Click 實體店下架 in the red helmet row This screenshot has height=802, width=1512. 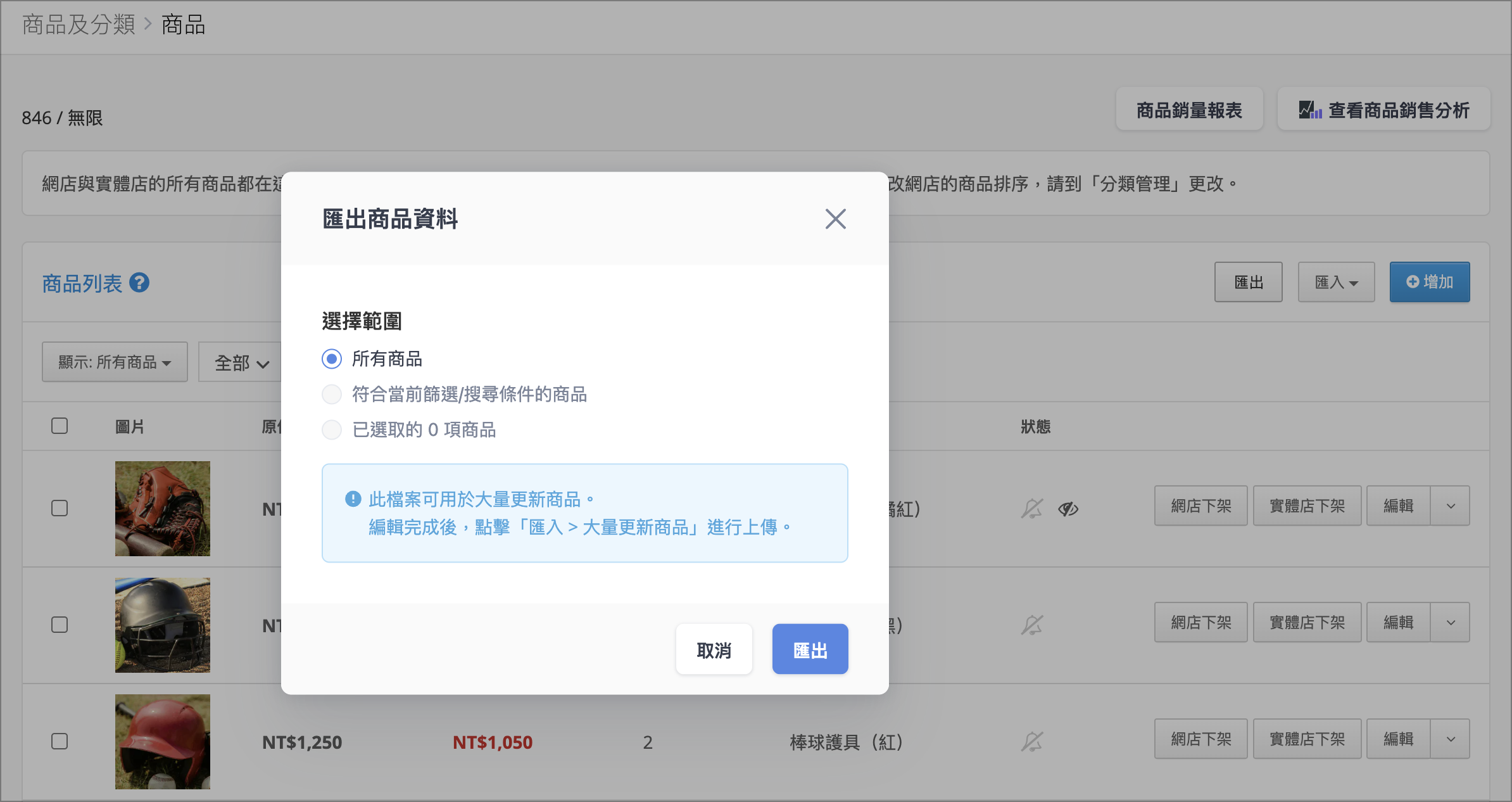tap(1307, 739)
